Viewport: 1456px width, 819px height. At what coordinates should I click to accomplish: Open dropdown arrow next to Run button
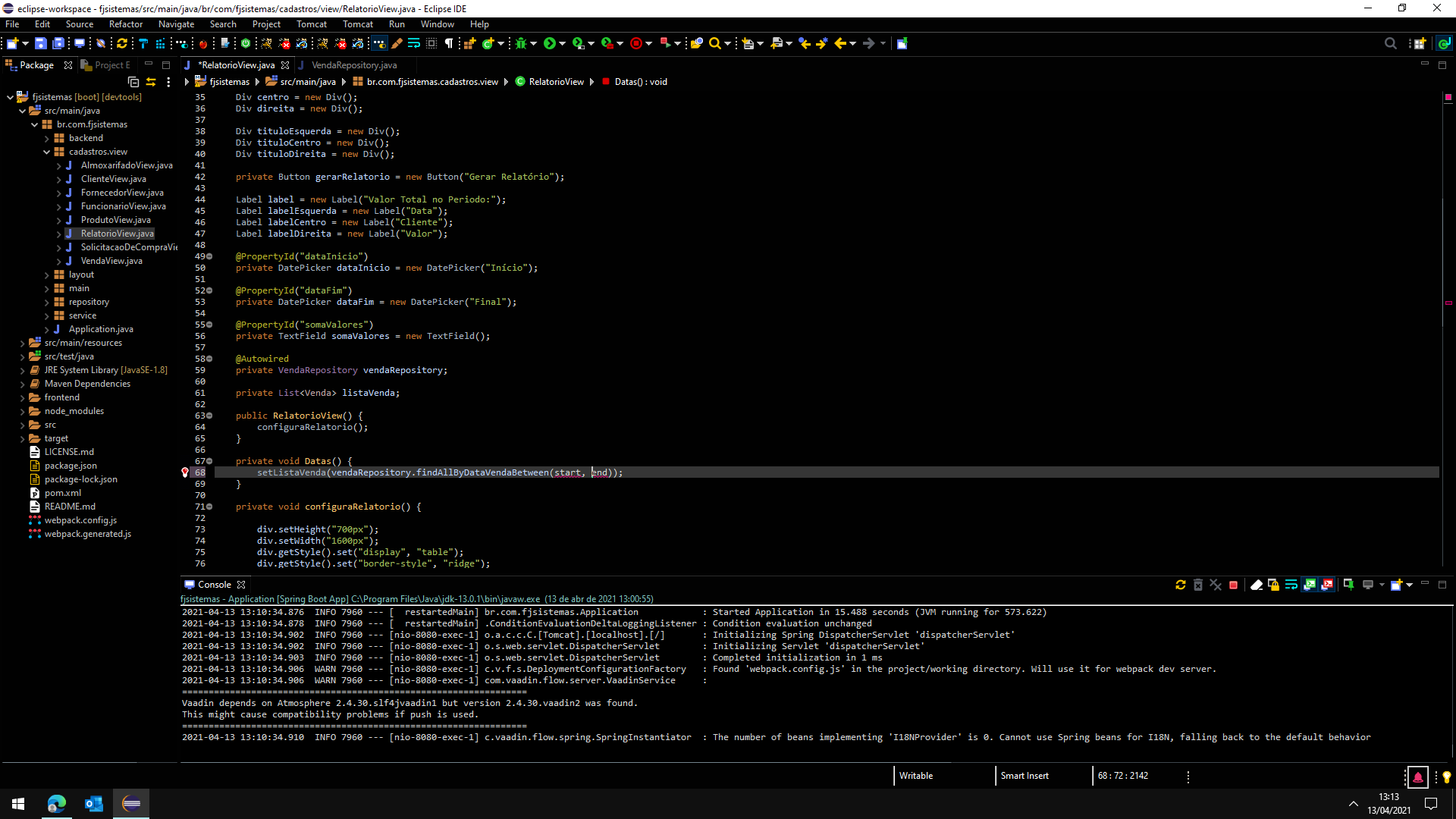pos(563,43)
